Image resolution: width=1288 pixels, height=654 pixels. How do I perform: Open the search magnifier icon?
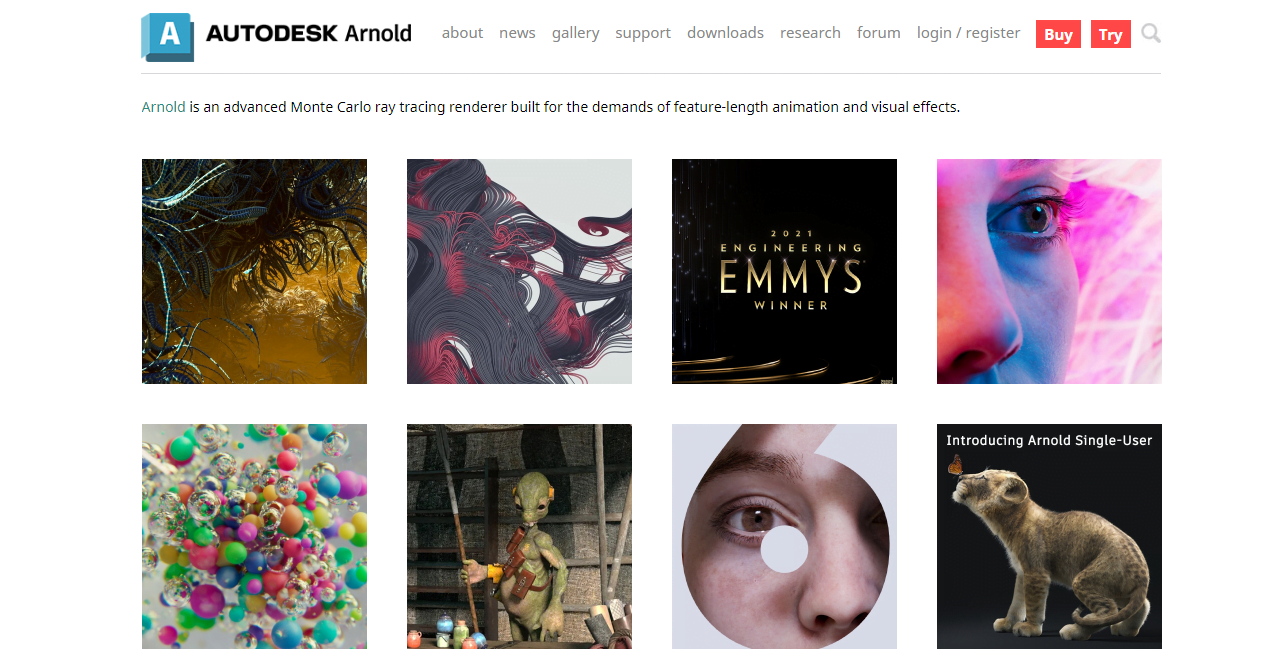[x=1151, y=34]
